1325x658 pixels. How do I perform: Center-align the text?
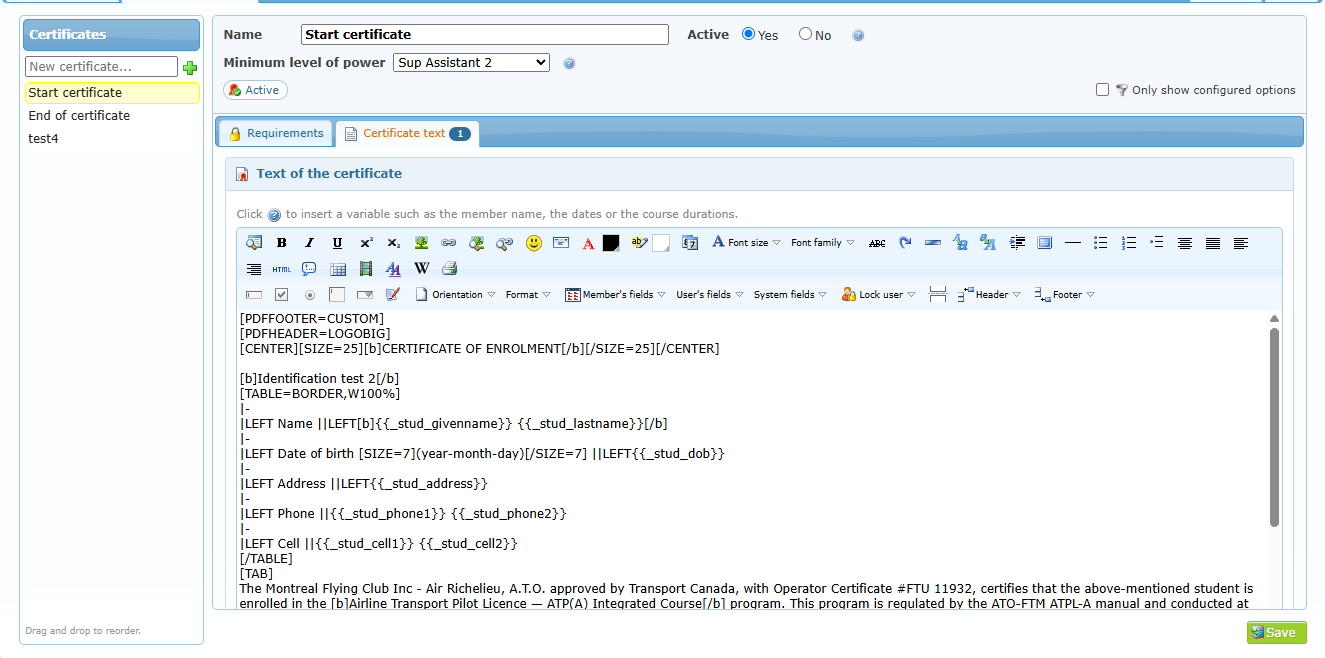(x=1185, y=243)
